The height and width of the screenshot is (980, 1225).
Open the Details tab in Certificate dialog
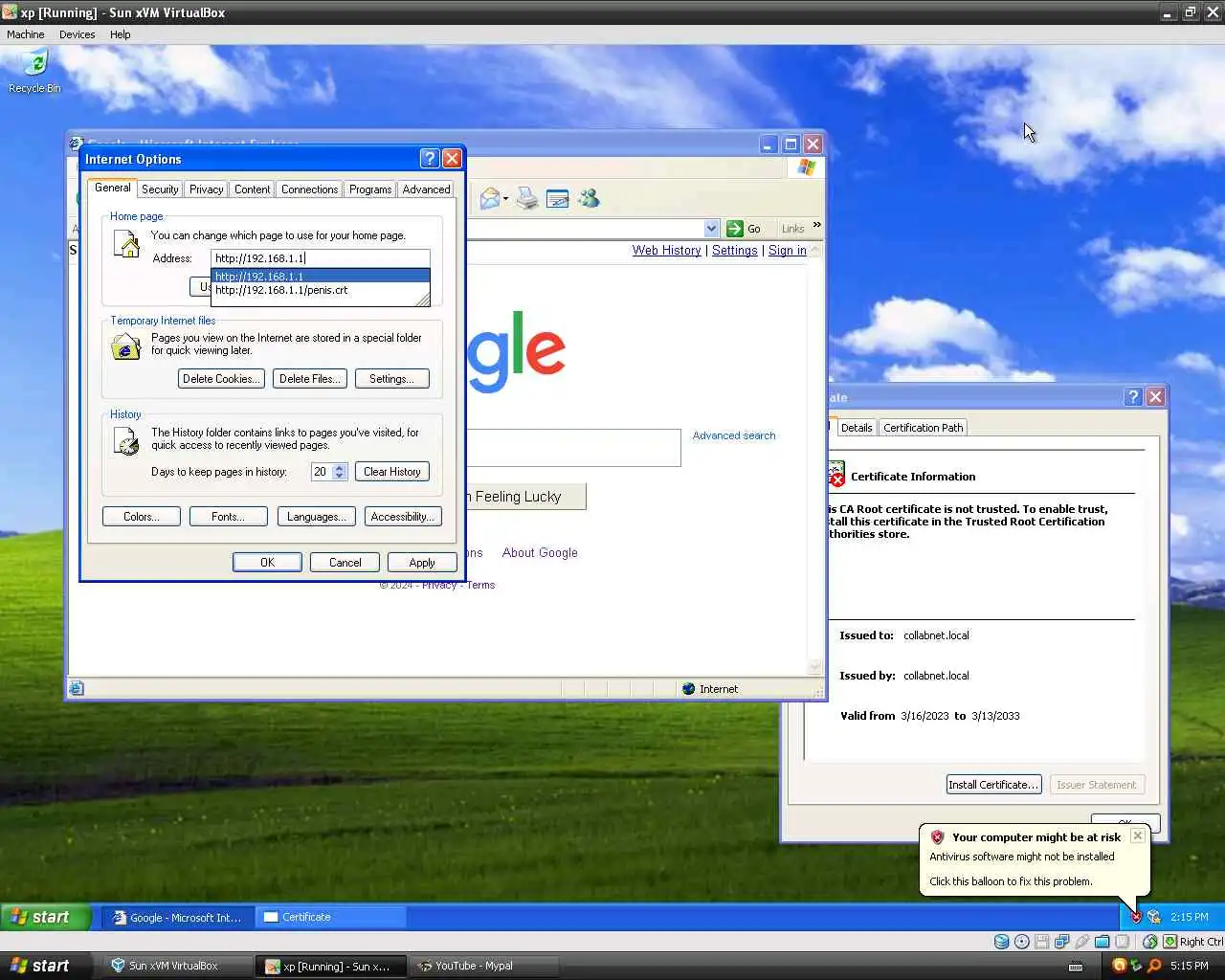tap(857, 428)
